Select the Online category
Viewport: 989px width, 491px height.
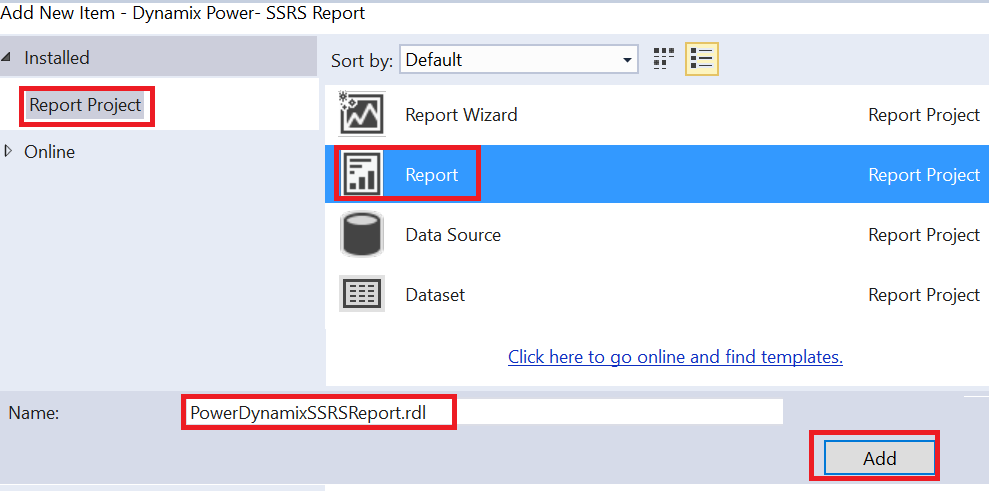tap(49, 151)
